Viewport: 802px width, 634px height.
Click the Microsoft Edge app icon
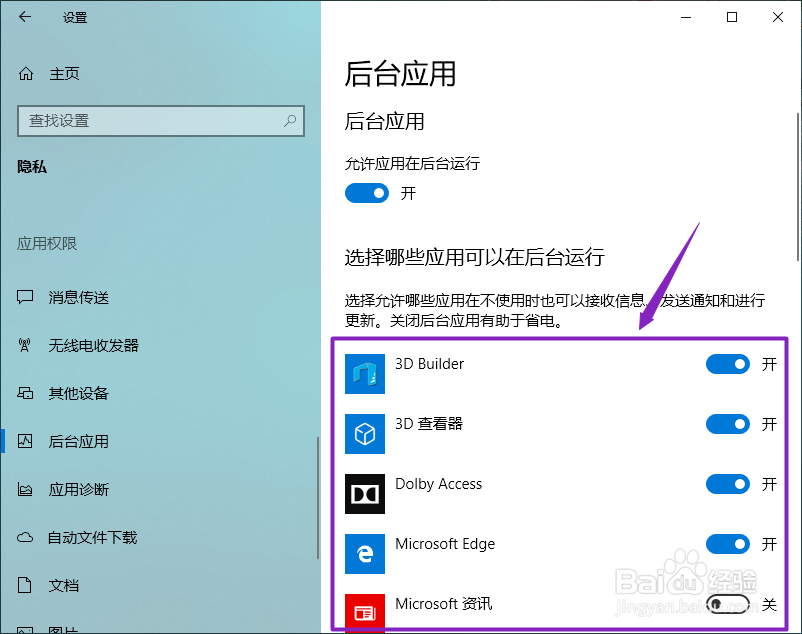[x=365, y=554]
